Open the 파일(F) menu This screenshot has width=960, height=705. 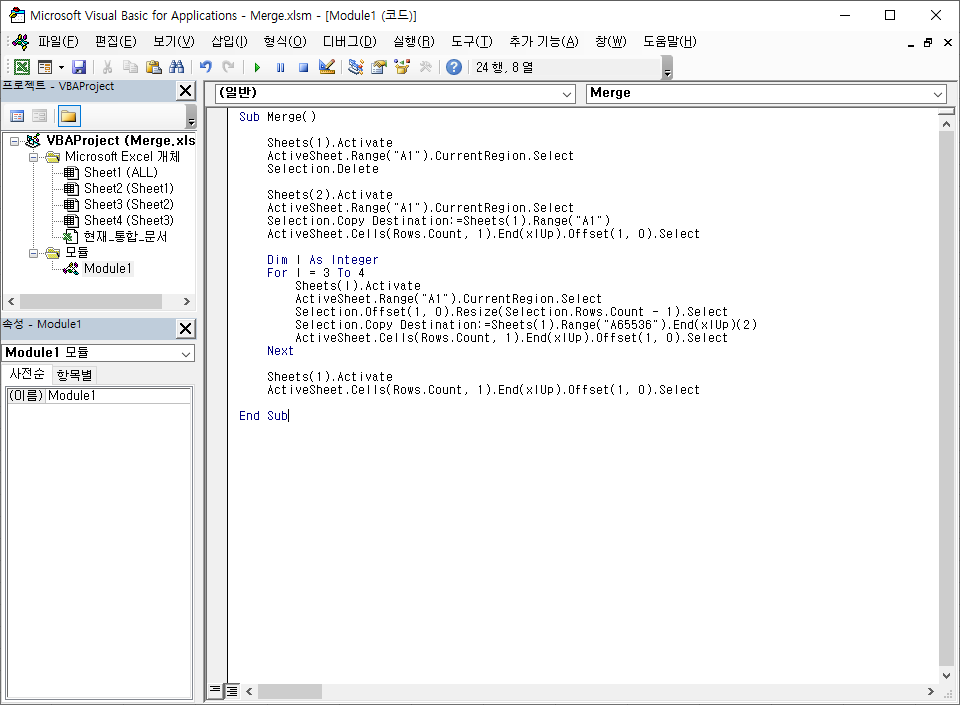click(58, 42)
